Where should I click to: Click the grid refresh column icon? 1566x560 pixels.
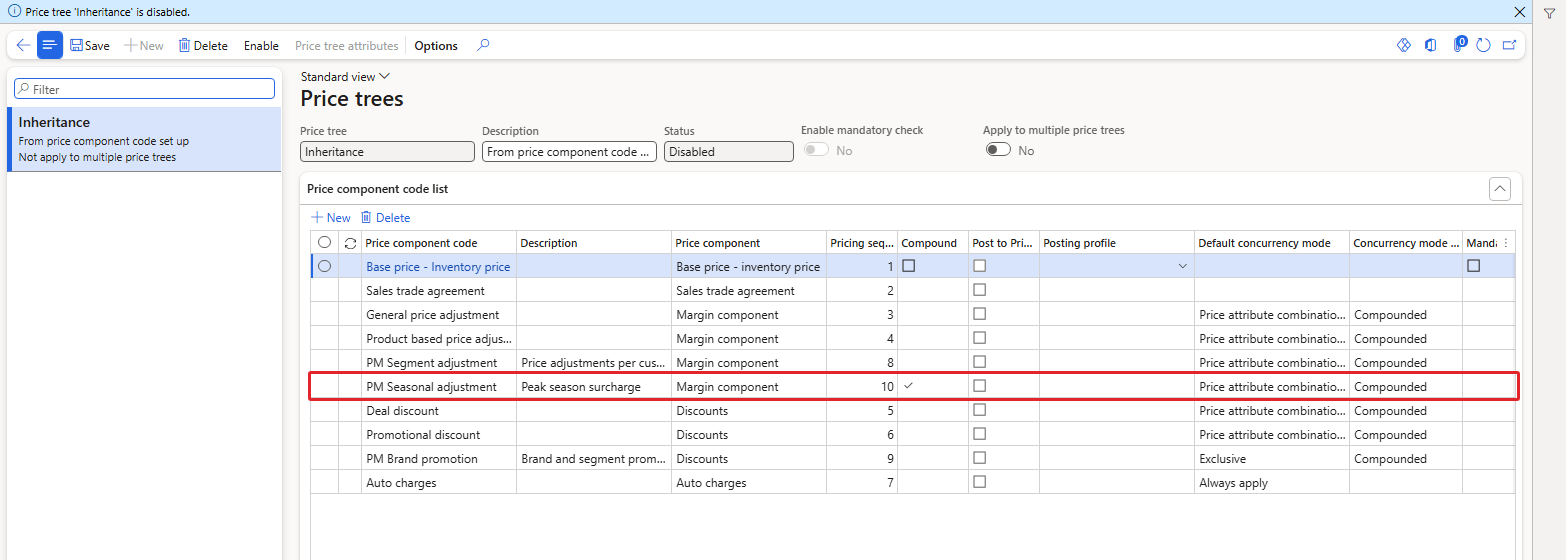tap(350, 243)
